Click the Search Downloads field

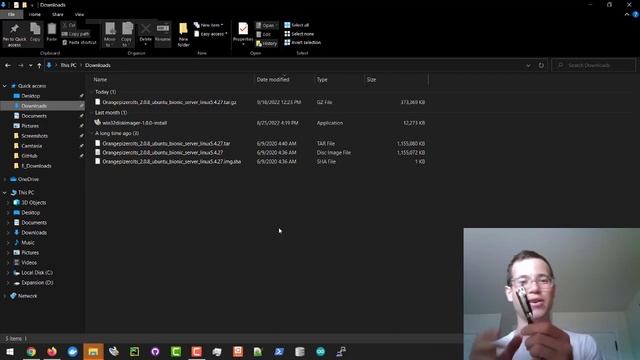[x=593, y=65]
